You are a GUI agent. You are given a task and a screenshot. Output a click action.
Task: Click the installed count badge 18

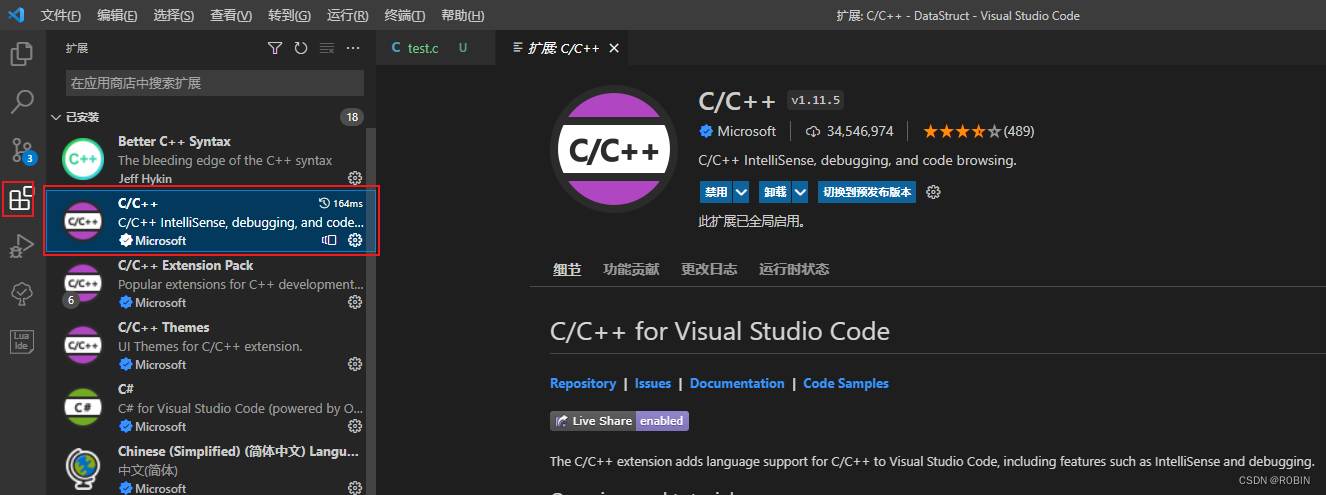click(x=351, y=117)
